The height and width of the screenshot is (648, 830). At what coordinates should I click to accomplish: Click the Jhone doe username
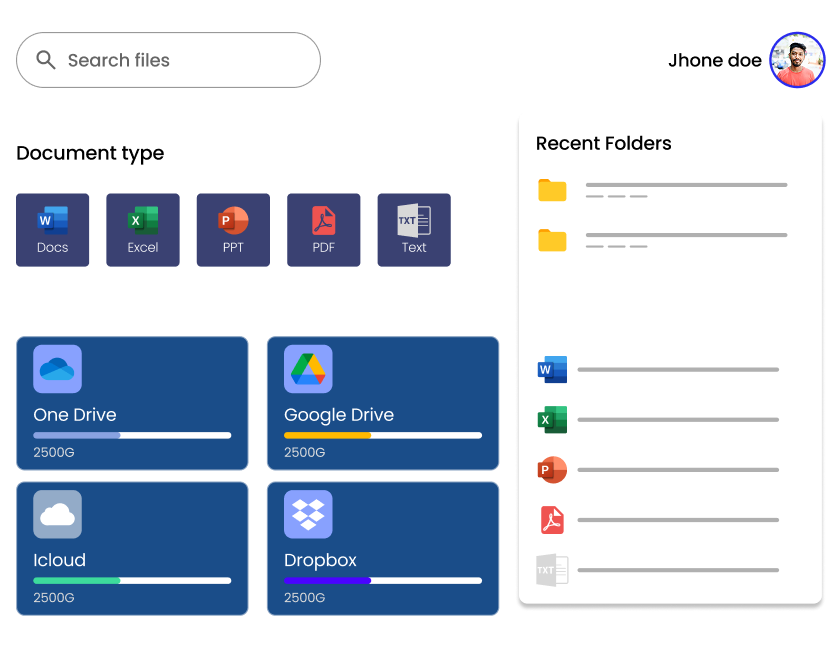(x=715, y=60)
